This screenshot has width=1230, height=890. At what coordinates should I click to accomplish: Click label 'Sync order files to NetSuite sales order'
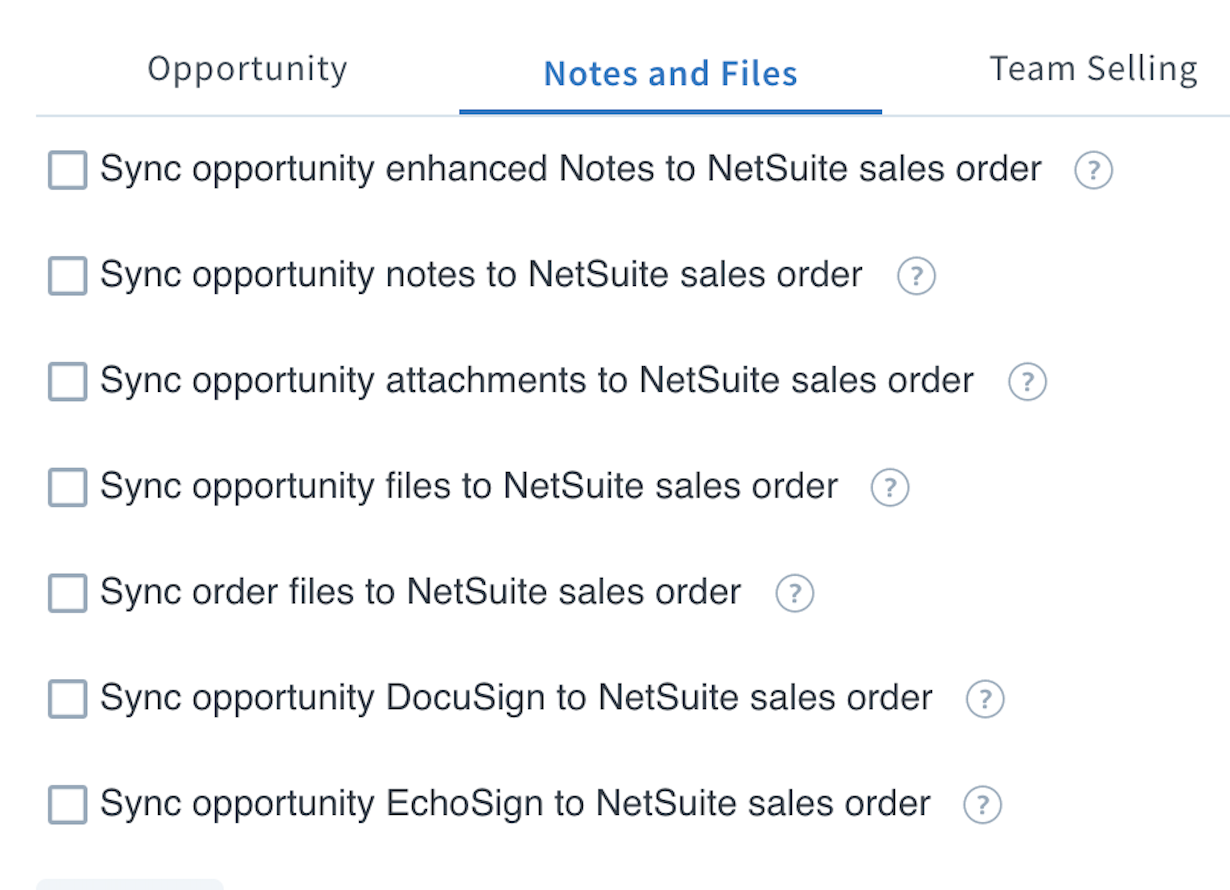[x=421, y=593]
